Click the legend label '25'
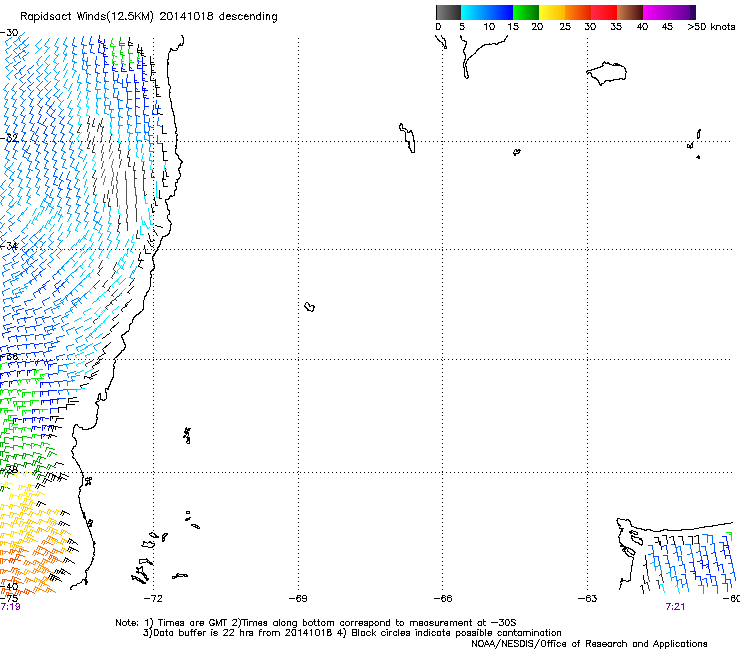 point(565,27)
